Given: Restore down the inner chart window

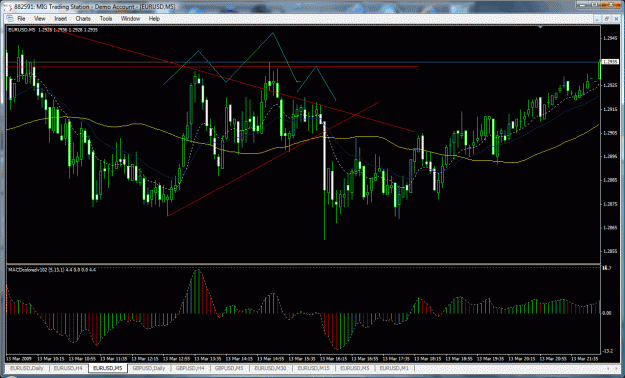Looking at the screenshot, I should 606,18.
